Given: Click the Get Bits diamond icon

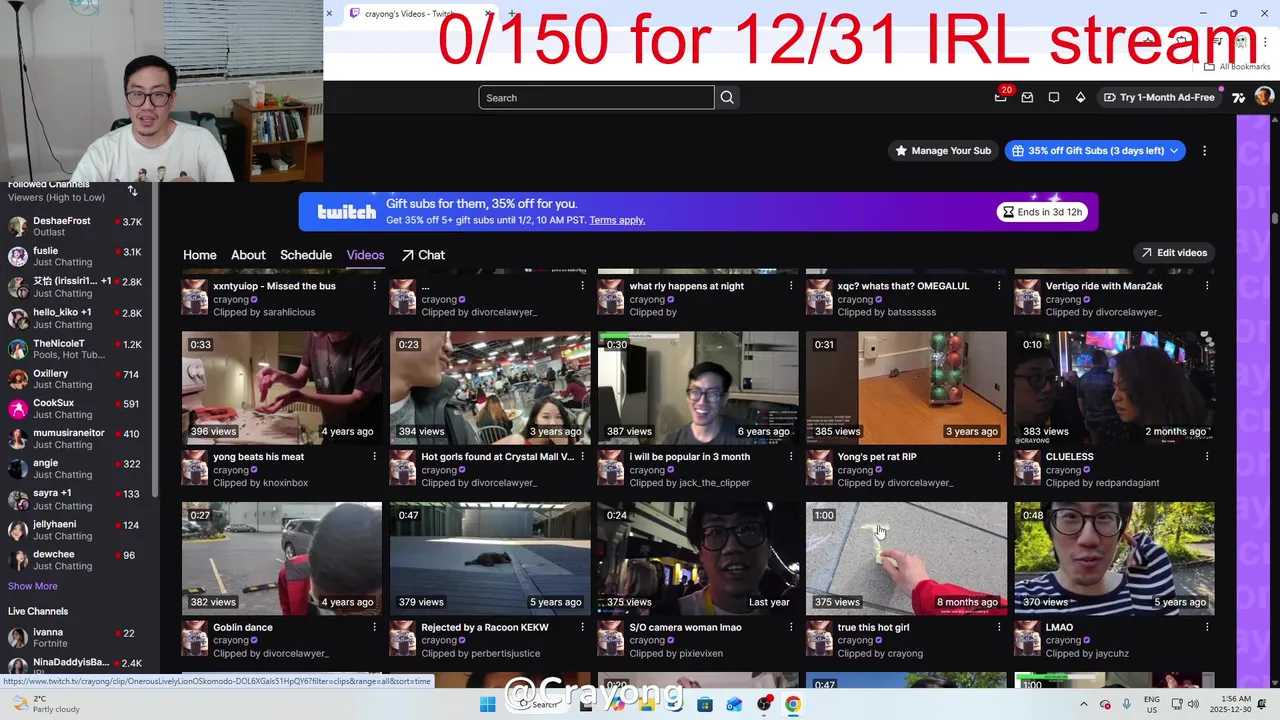Looking at the screenshot, I should (1080, 97).
